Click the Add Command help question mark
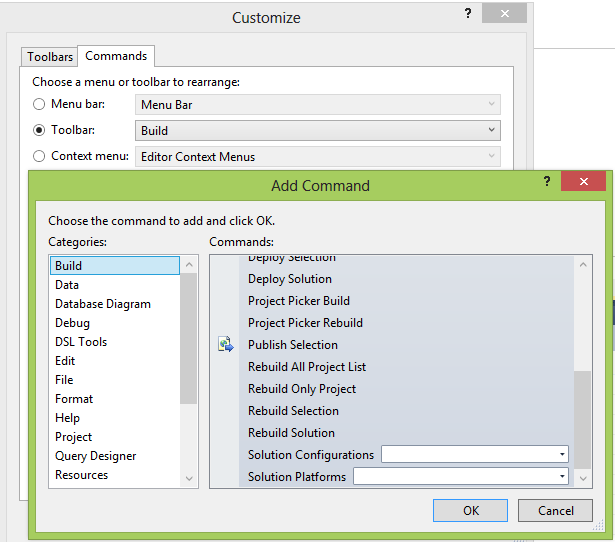The height and width of the screenshot is (542, 615). [x=547, y=181]
